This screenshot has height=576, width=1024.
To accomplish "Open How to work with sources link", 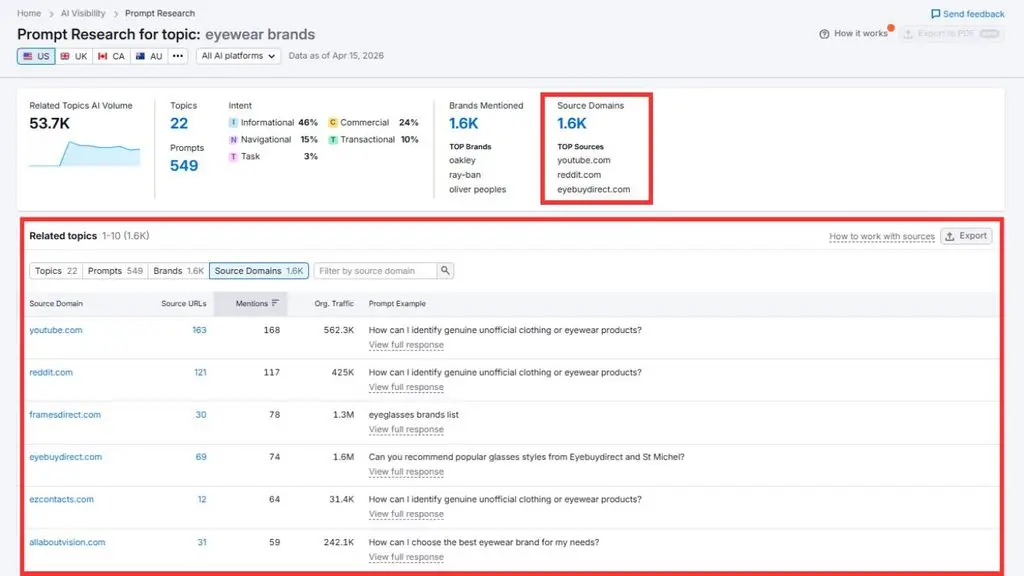I will click(882, 236).
